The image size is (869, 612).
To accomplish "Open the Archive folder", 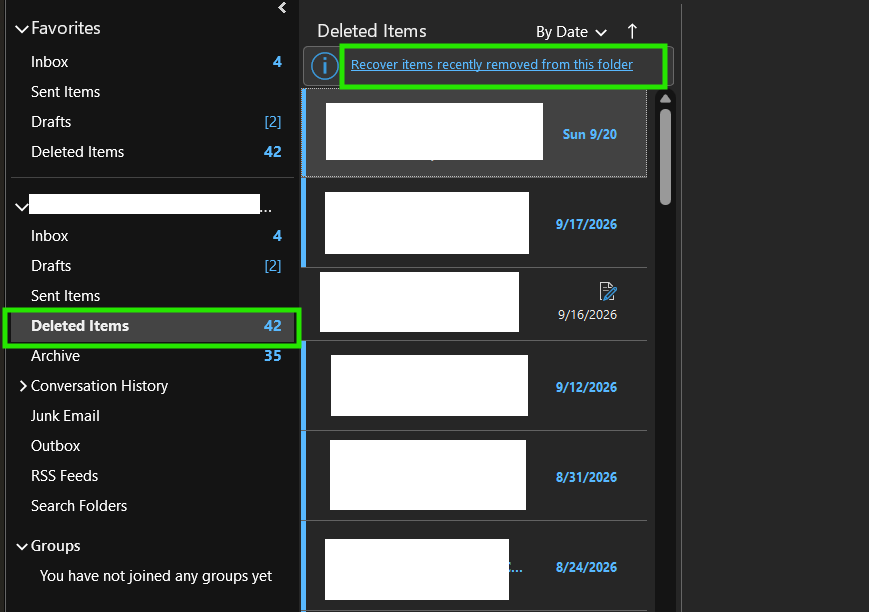I will click(x=150, y=355).
